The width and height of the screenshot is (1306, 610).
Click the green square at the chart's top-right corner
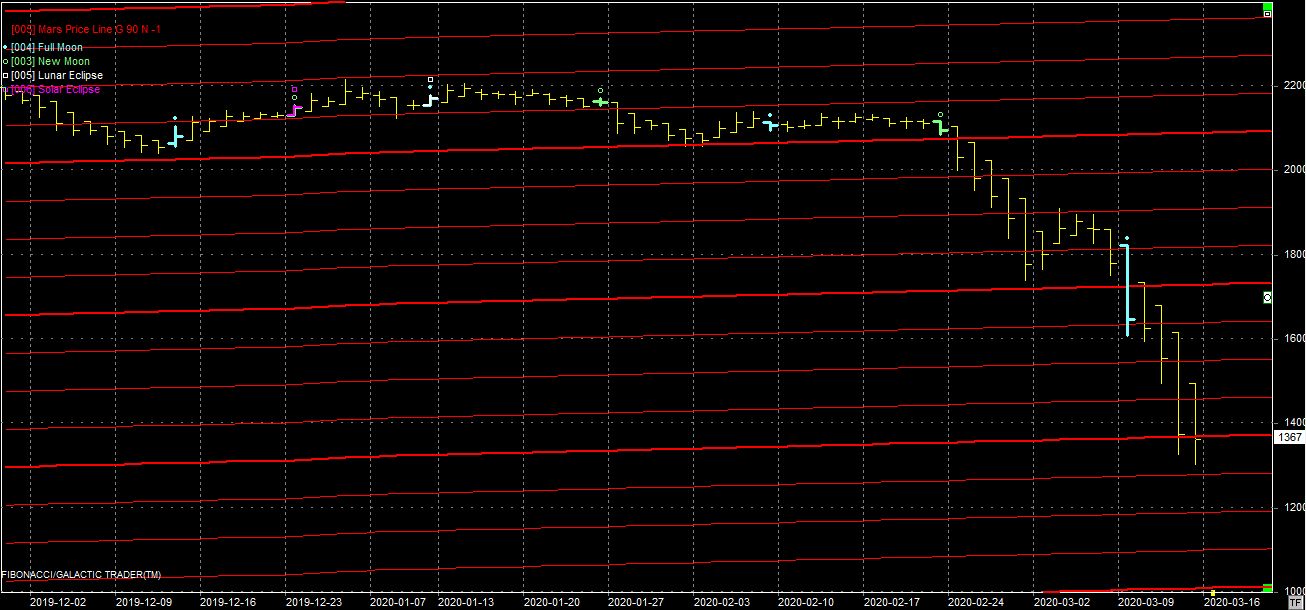click(x=1267, y=6)
